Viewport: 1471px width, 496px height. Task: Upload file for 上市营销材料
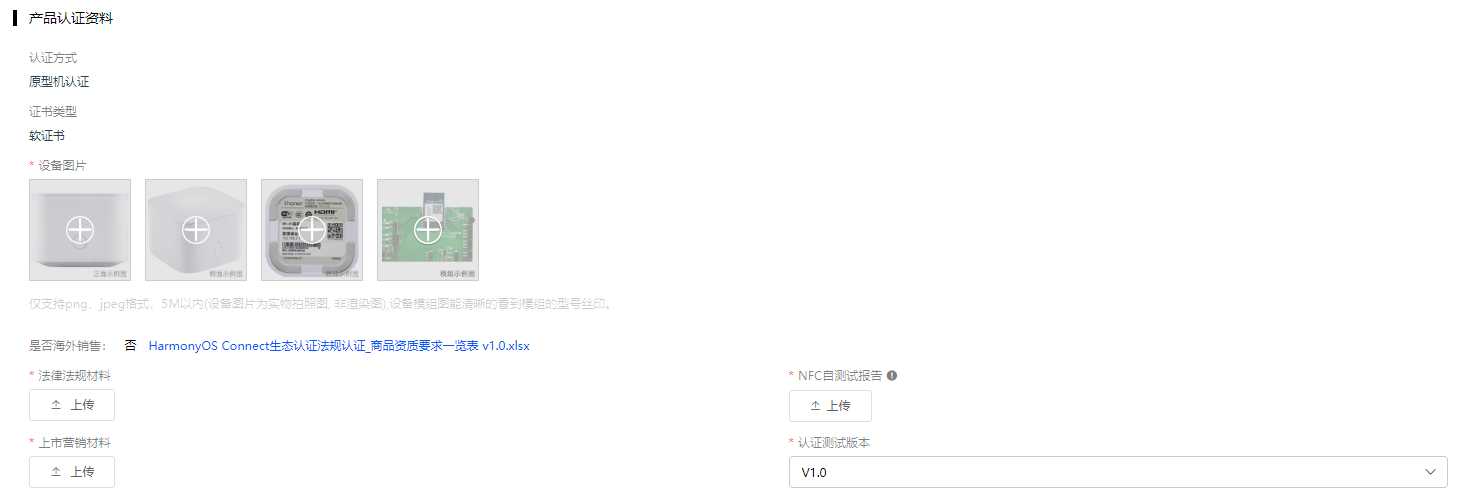[72, 471]
